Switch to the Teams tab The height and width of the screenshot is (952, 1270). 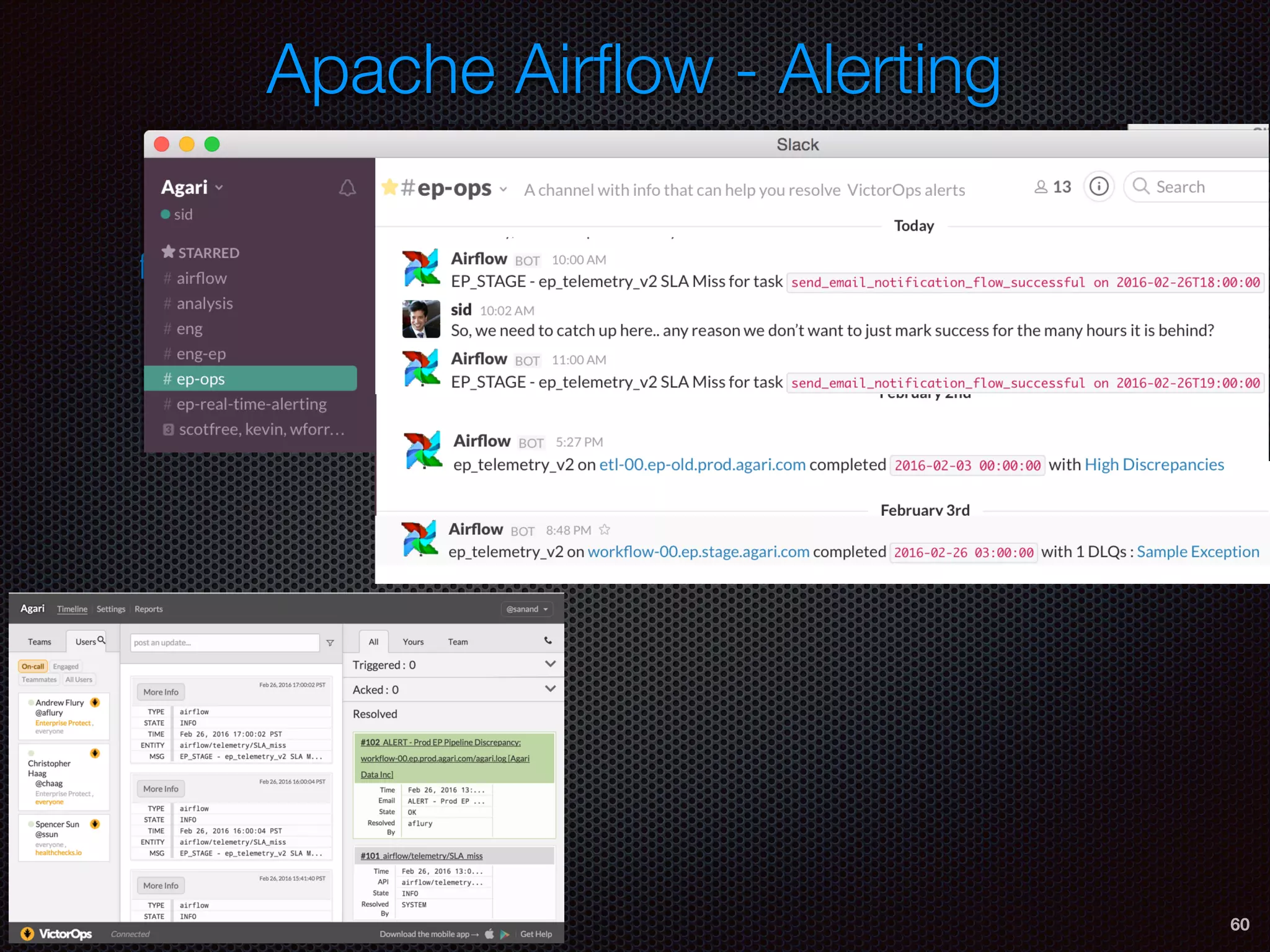pos(39,641)
